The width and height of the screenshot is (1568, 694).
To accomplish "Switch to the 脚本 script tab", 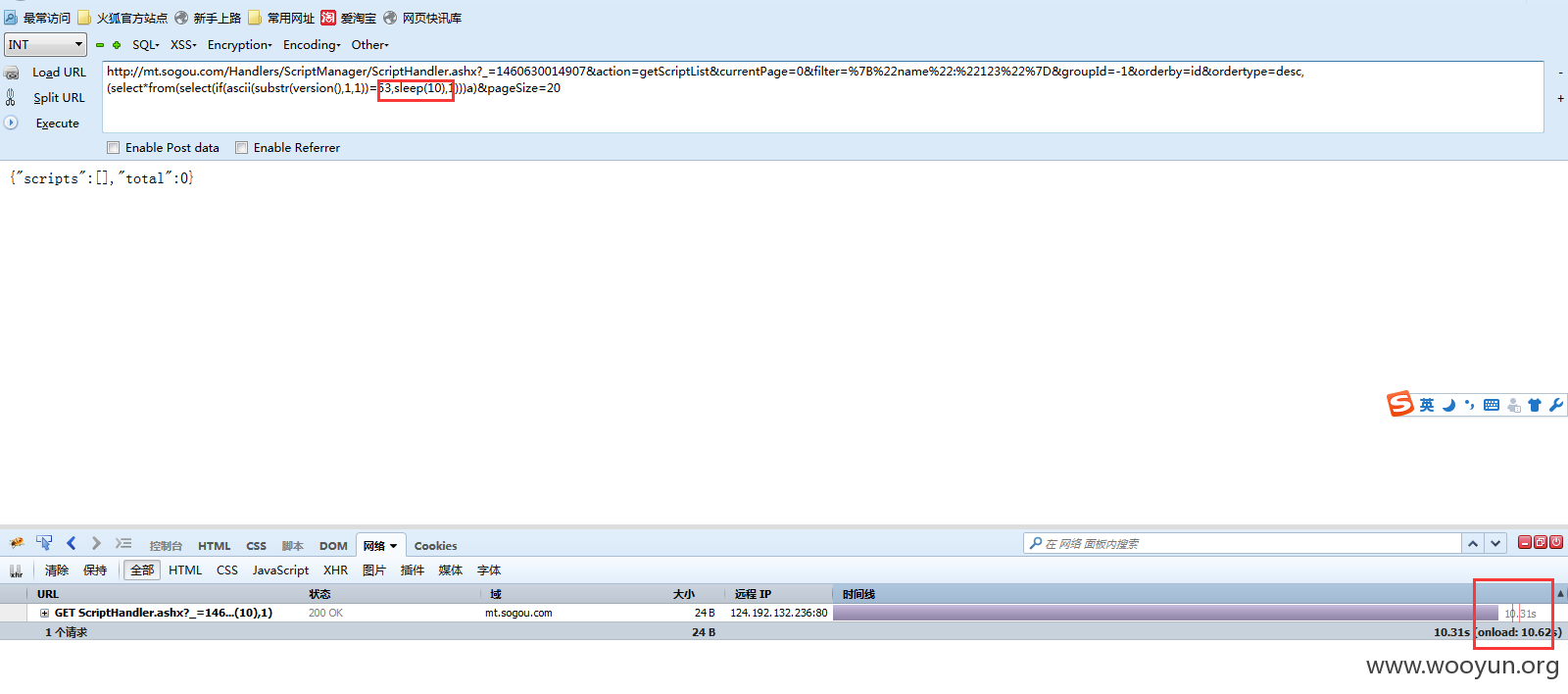I will [293, 546].
